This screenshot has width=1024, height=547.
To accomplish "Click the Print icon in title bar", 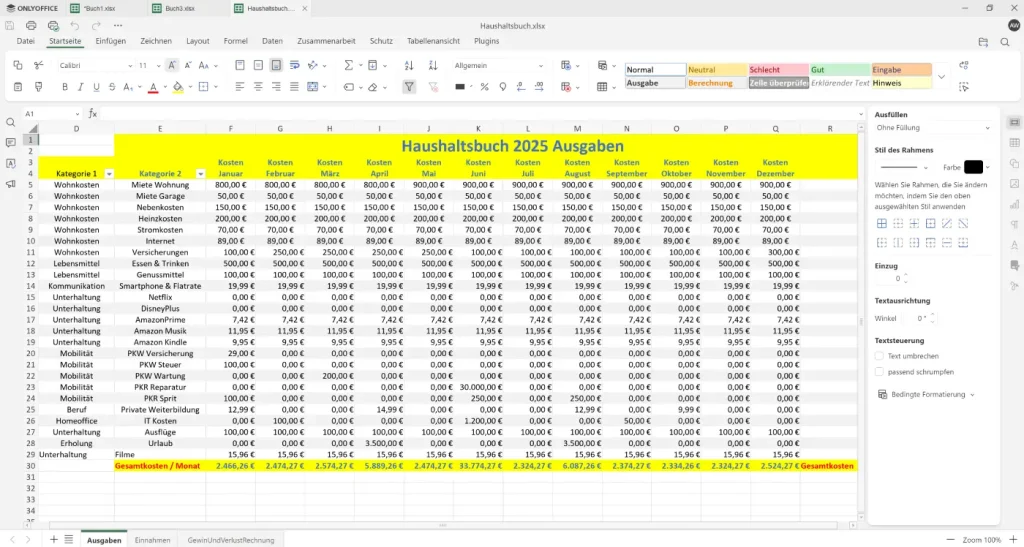I will [31, 25].
